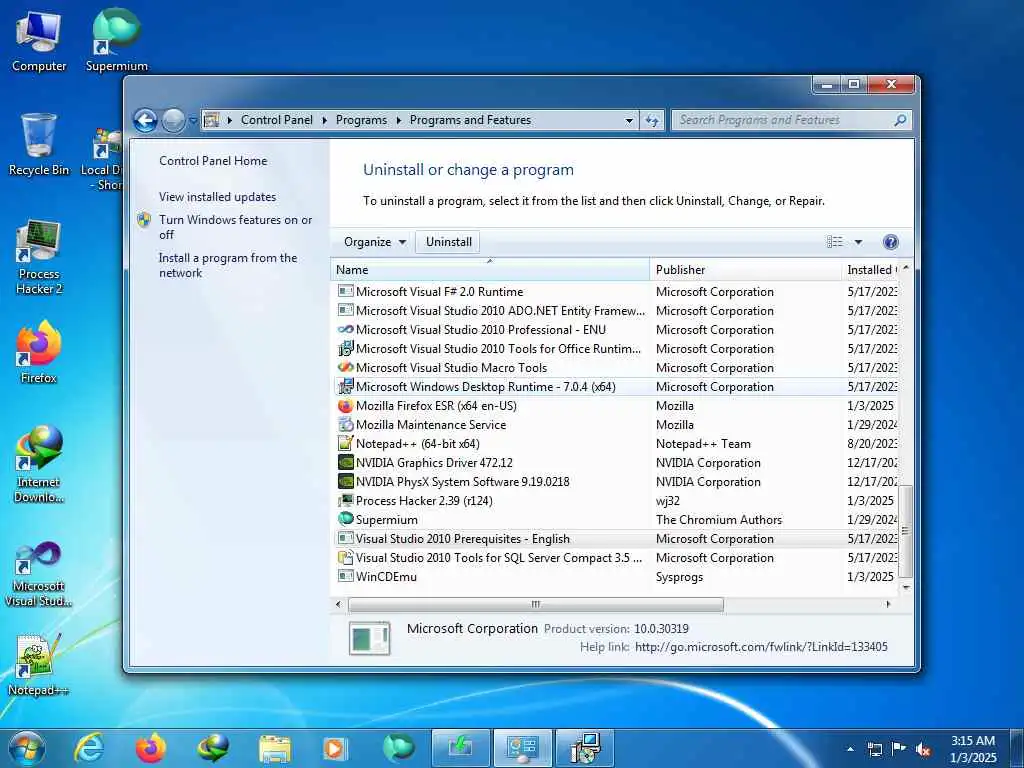Click the taskbar clock showing 3:15 AM
The image size is (1024, 768).
click(x=973, y=749)
